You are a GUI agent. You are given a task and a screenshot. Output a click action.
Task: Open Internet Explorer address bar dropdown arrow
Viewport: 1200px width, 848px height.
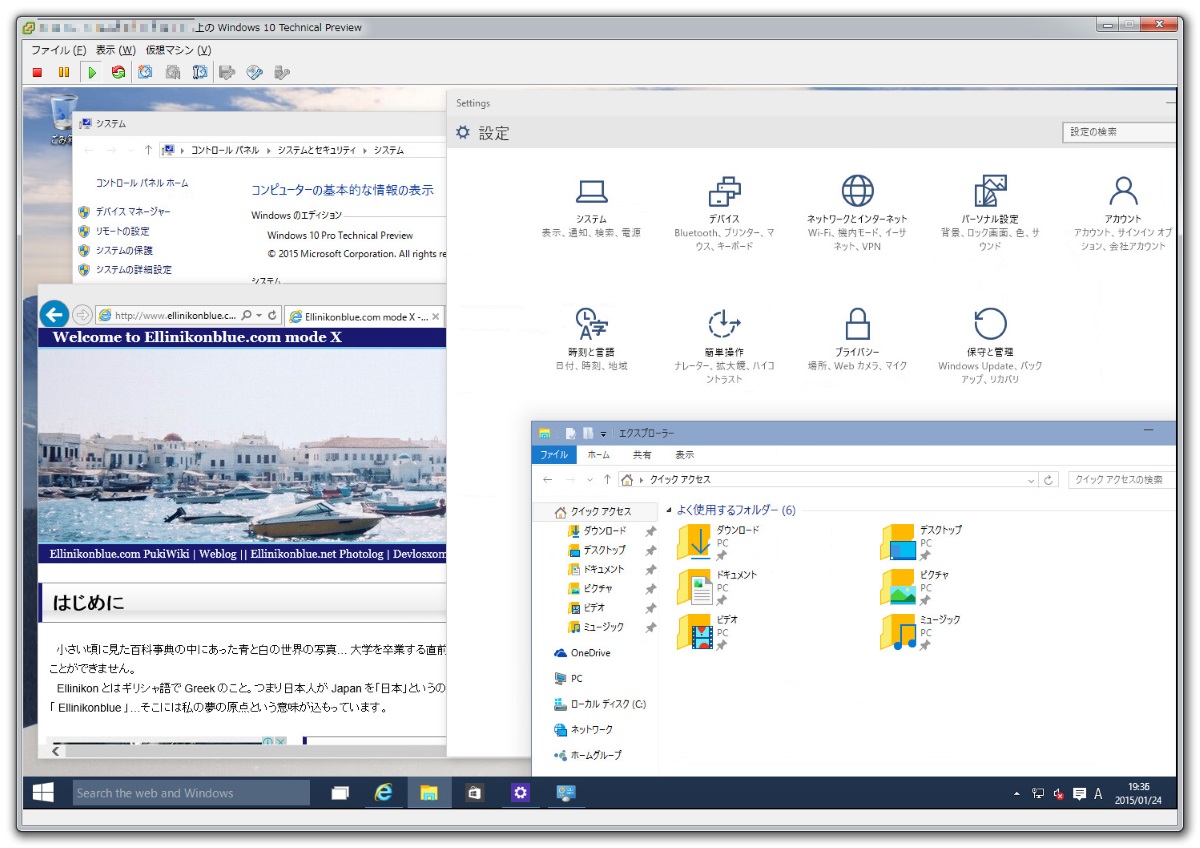(259, 315)
